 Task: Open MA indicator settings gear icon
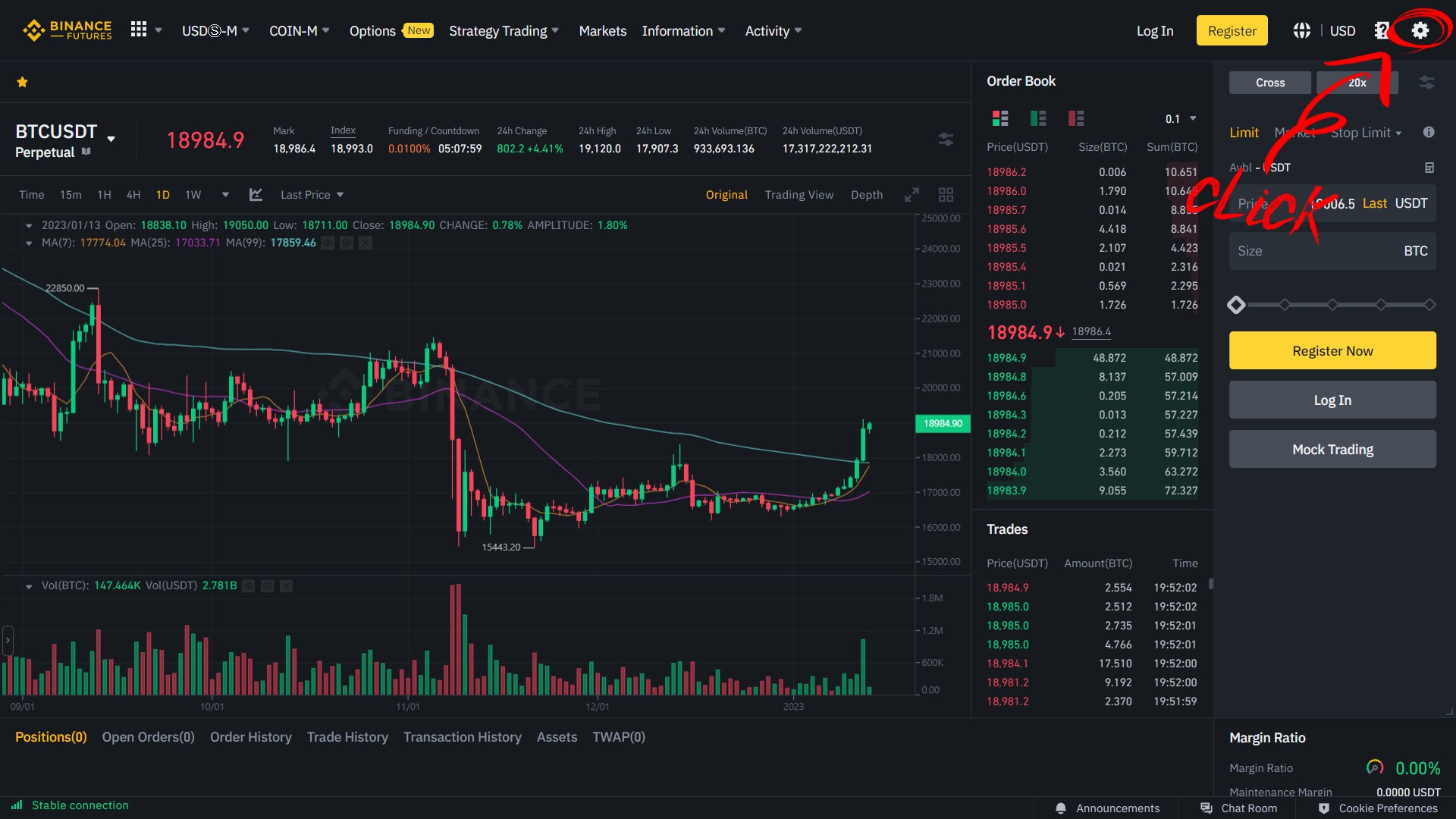point(347,243)
